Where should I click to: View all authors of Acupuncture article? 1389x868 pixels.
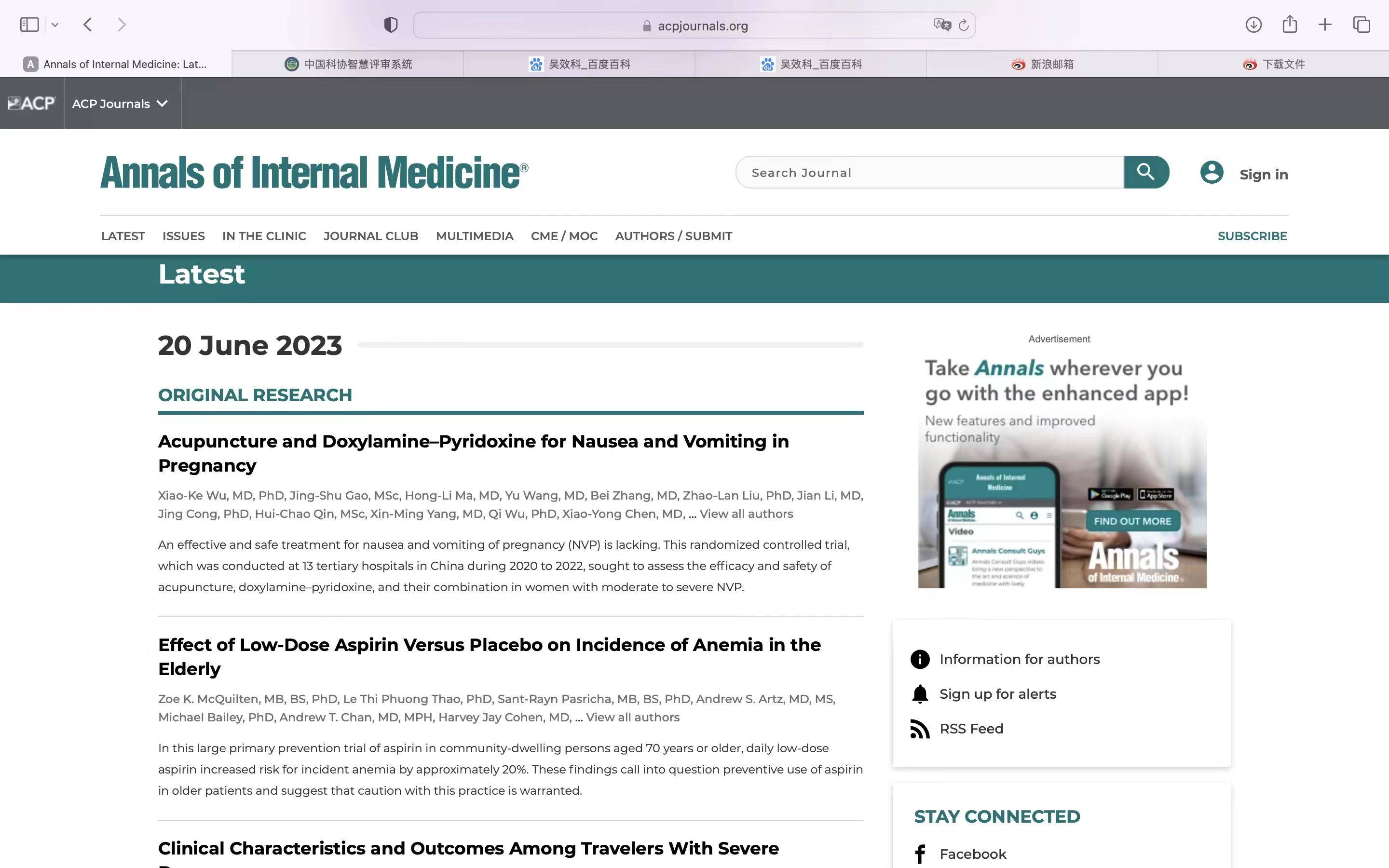click(746, 514)
